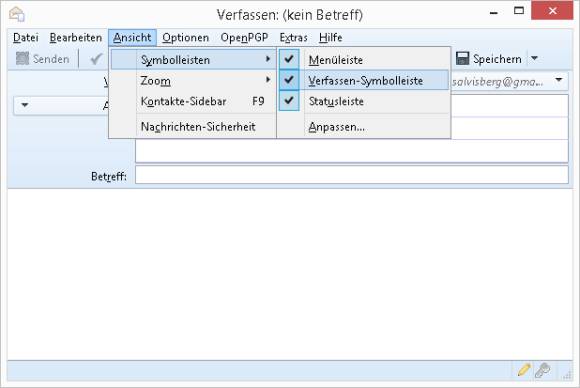580x388 pixels.
Task: Open the OpenPGP menu
Action: tap(244, 37)
